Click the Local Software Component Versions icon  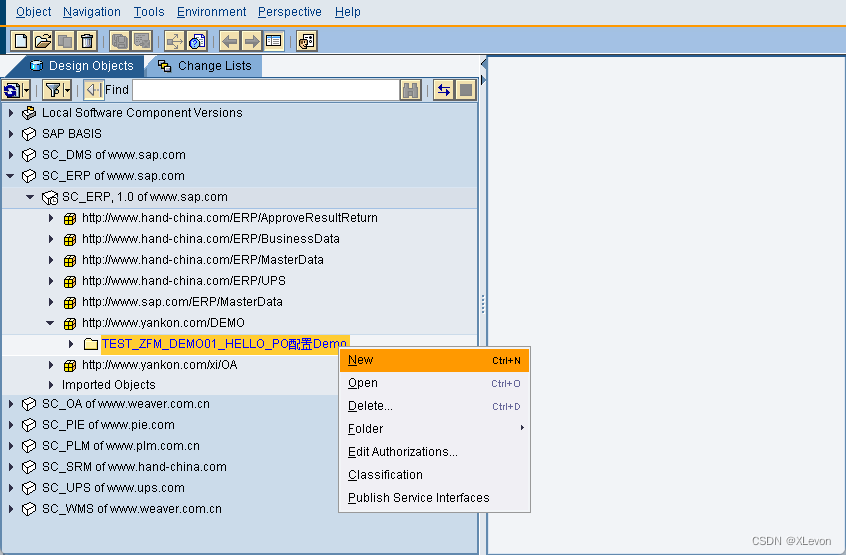[29, 113]
